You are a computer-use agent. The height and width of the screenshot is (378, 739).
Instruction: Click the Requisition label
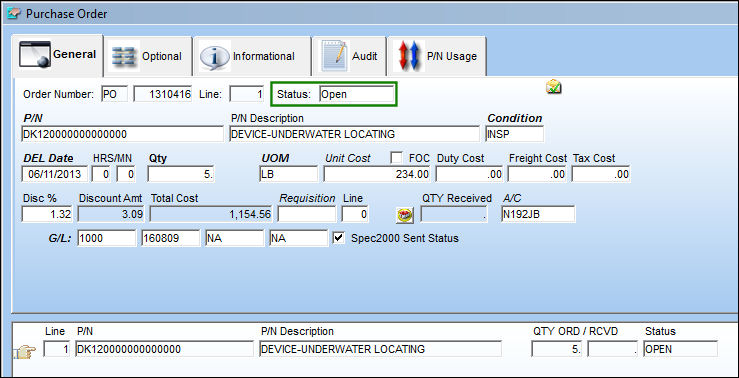point(307,198)
